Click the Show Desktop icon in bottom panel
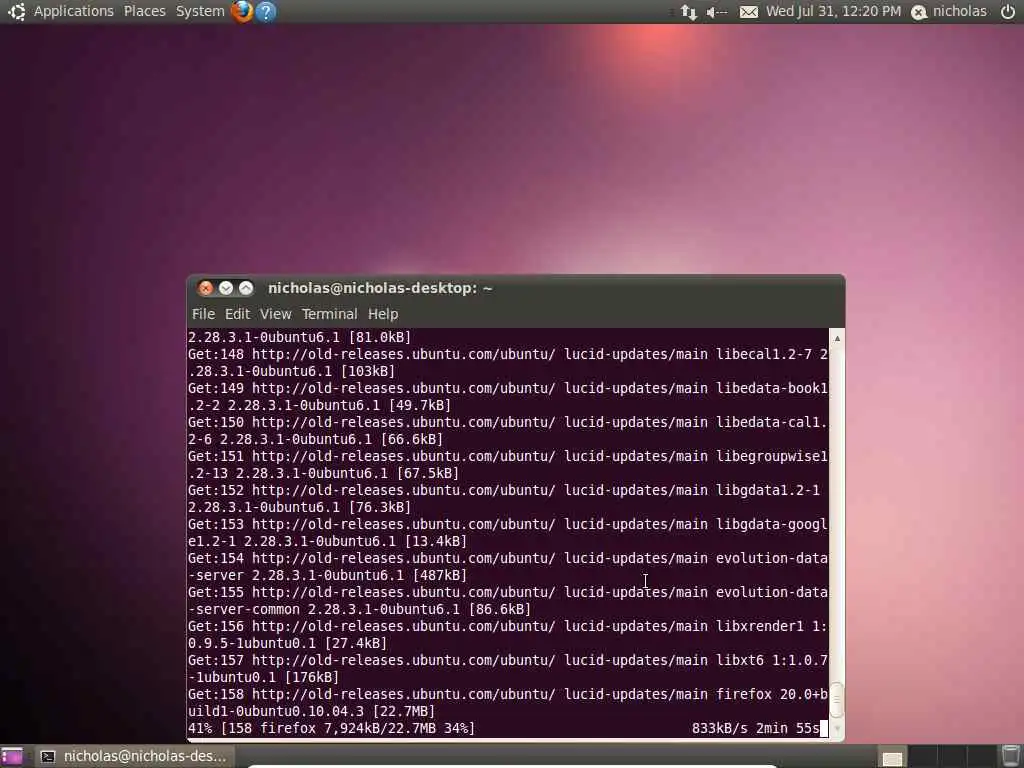Screen dimensions: 1024x768 [x=12, y=756]
